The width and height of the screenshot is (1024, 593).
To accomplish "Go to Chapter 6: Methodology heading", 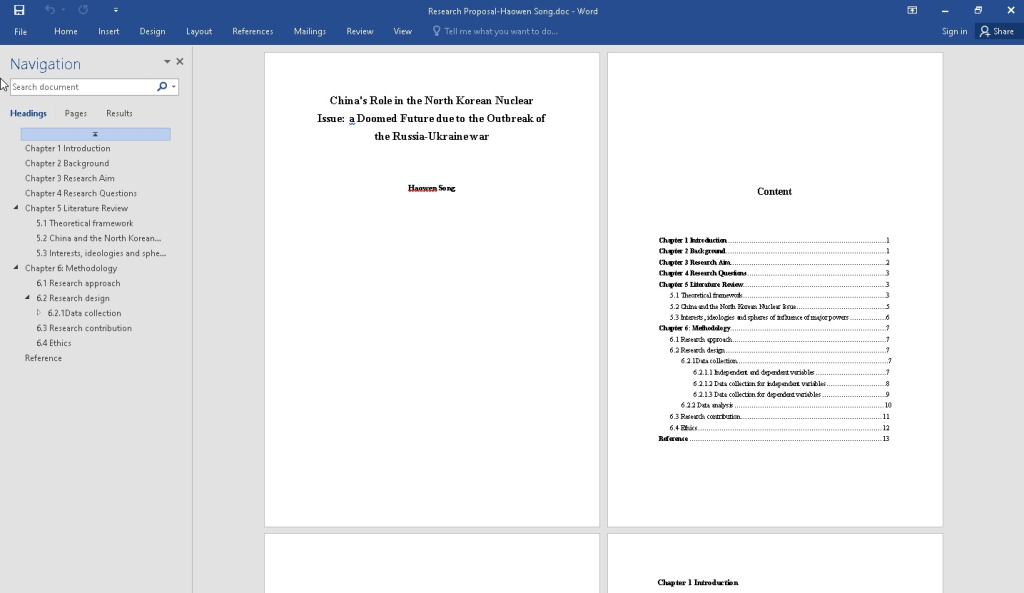I will [x=71, y=268].
